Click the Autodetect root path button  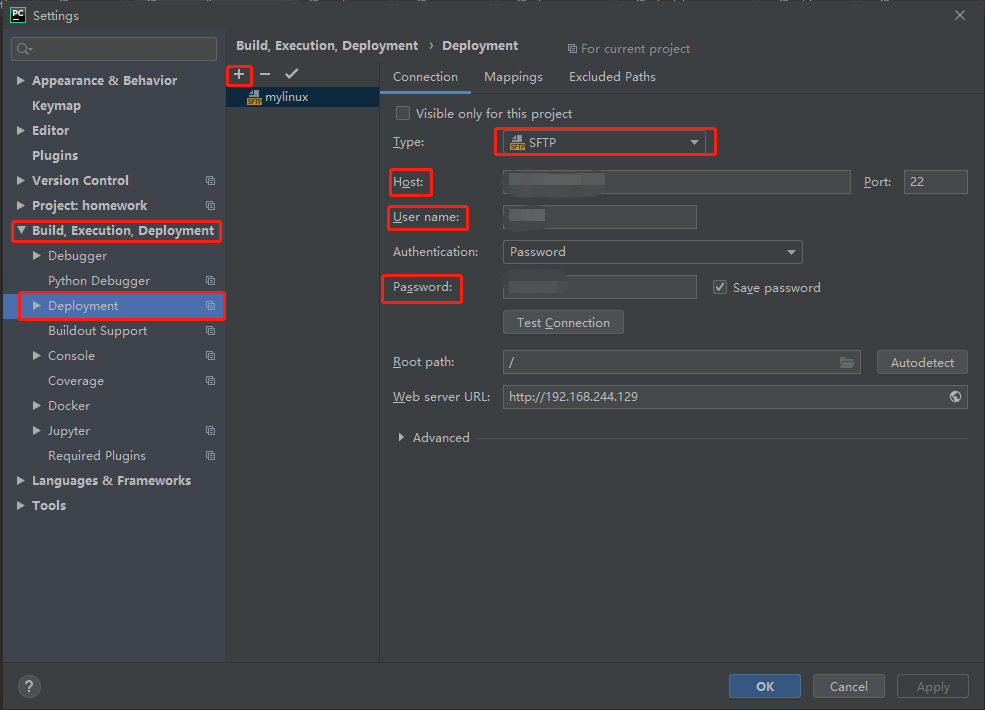coord(922,363)
